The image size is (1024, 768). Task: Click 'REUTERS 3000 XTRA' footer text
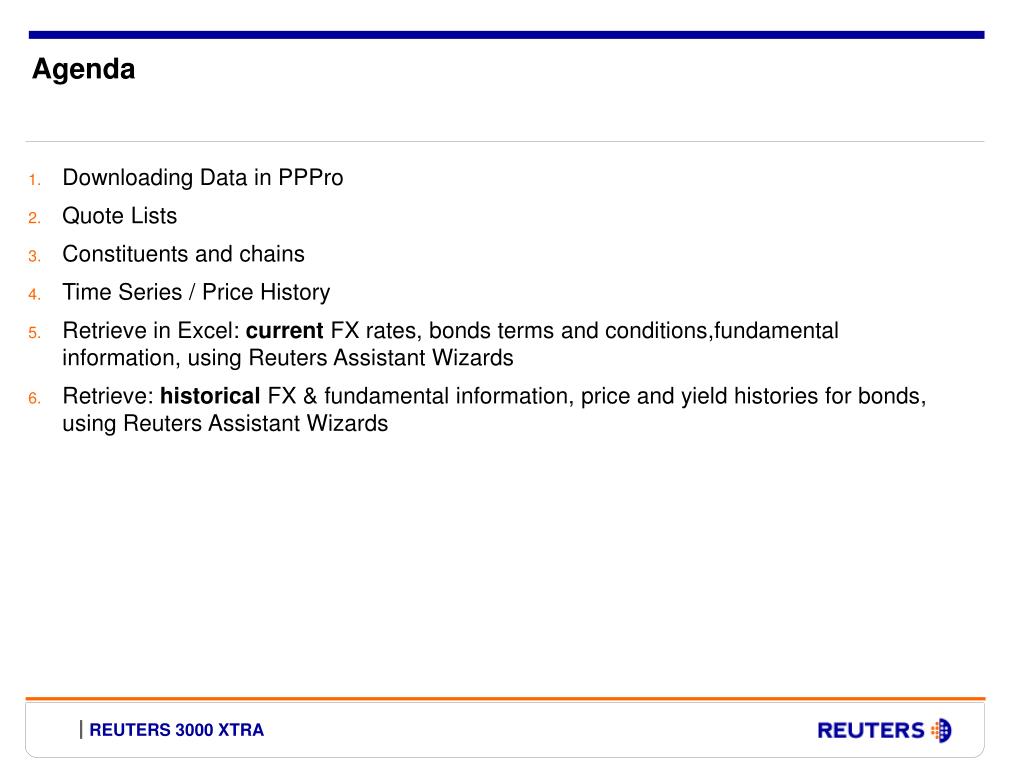coord(176,730)
